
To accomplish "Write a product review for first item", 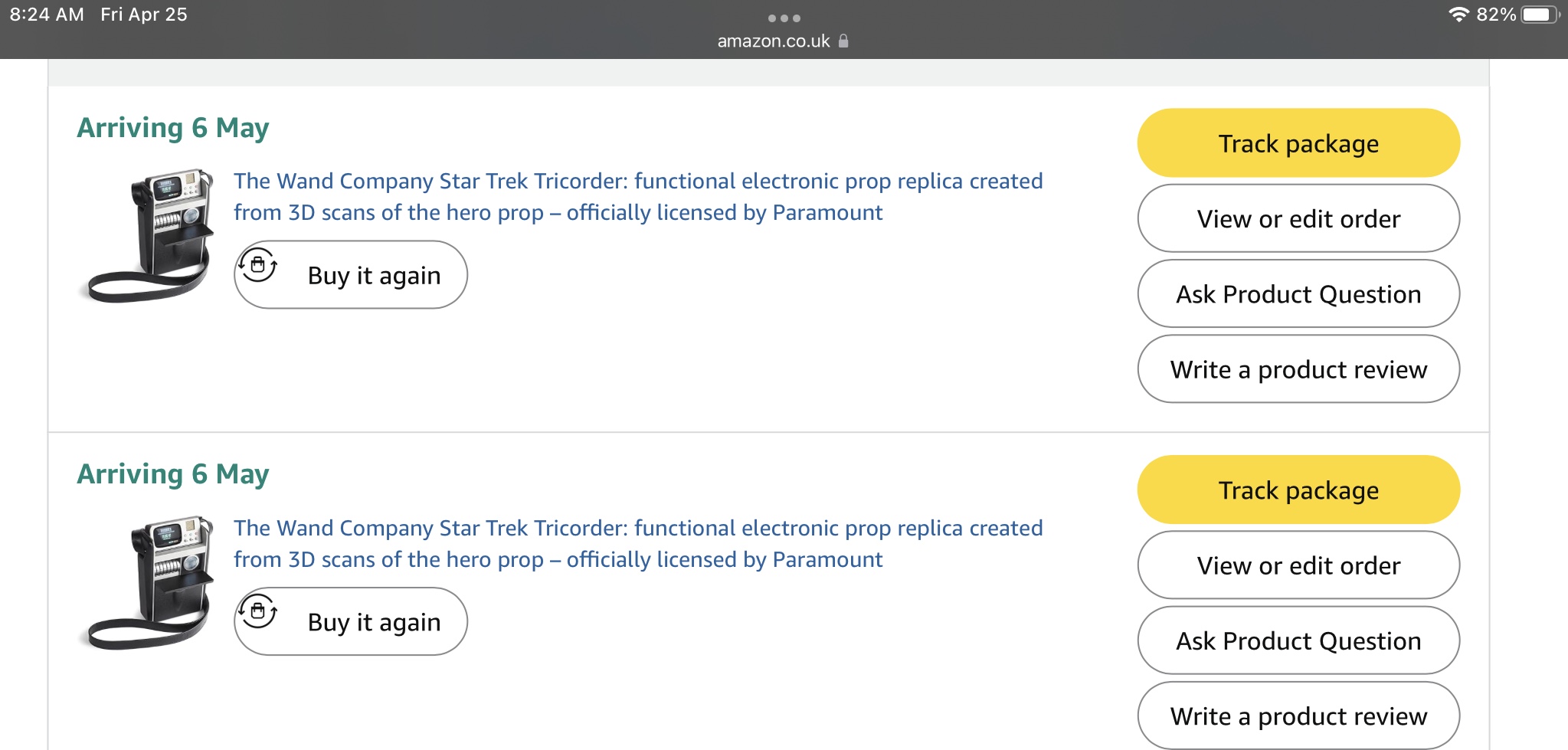I will pos(1298,369).
